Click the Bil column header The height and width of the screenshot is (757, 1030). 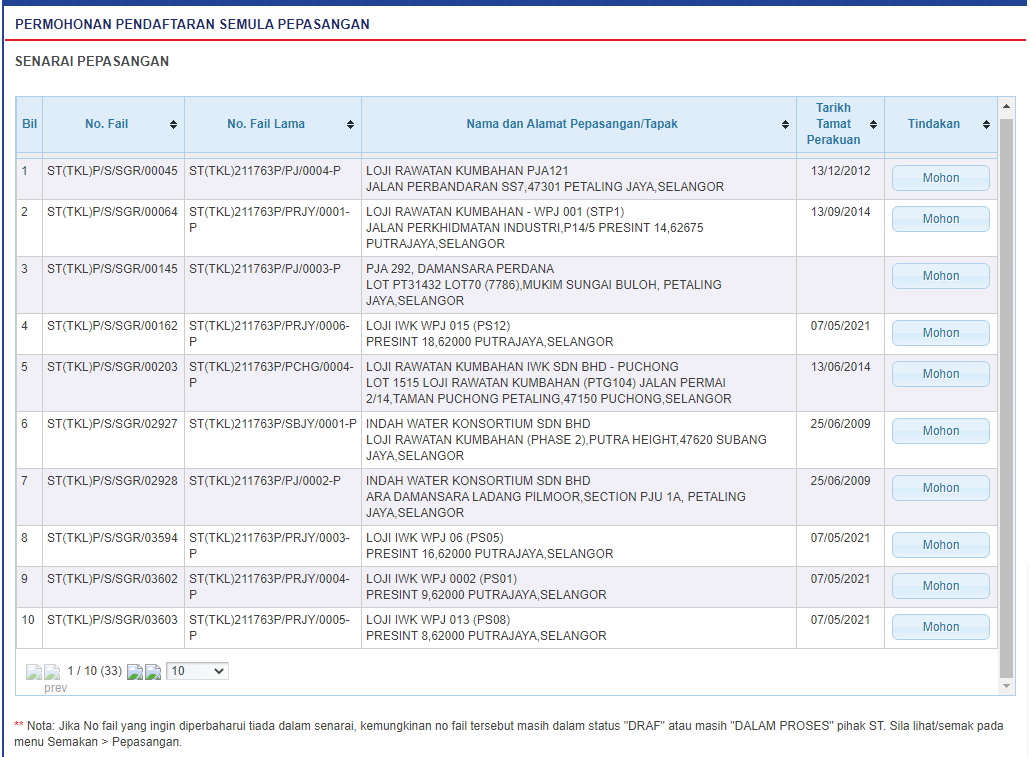(30, 124)
